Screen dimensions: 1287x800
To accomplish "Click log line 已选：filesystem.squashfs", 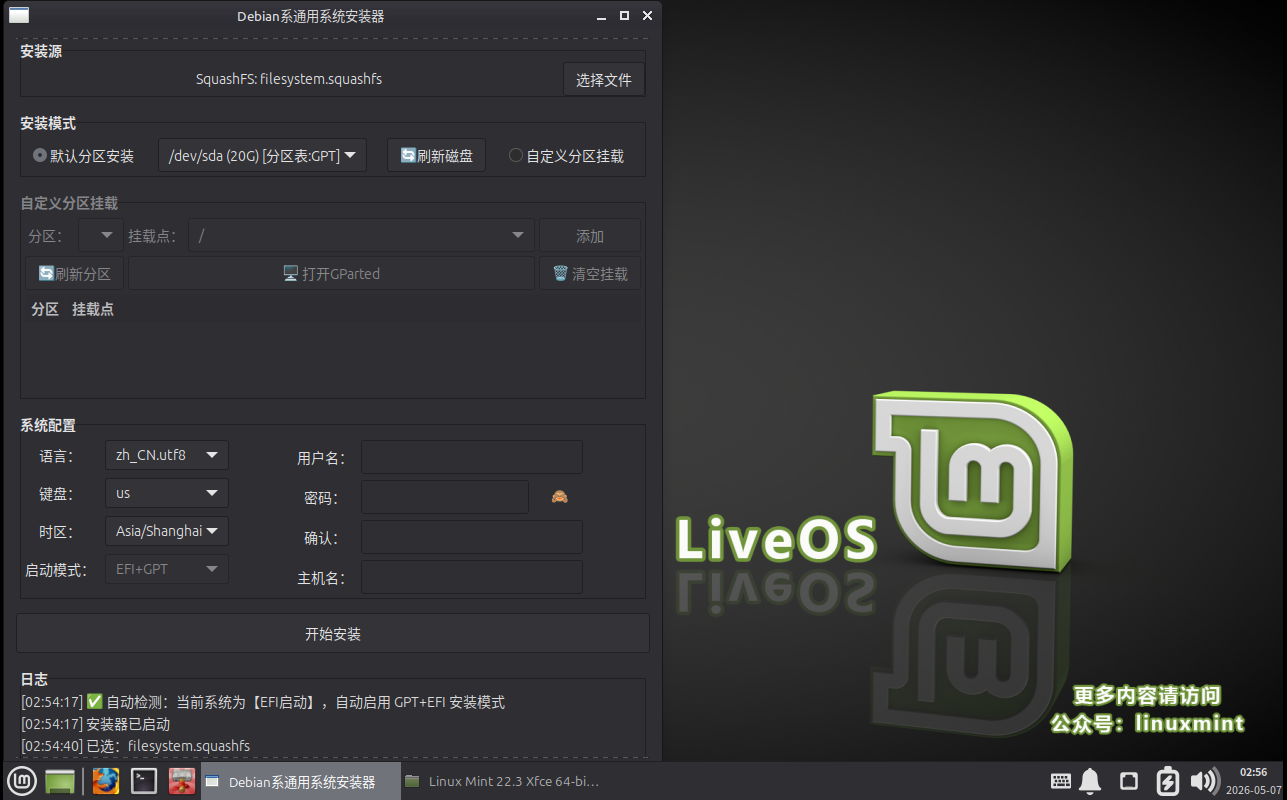I will pyautogui.click(x=135, y=746).
